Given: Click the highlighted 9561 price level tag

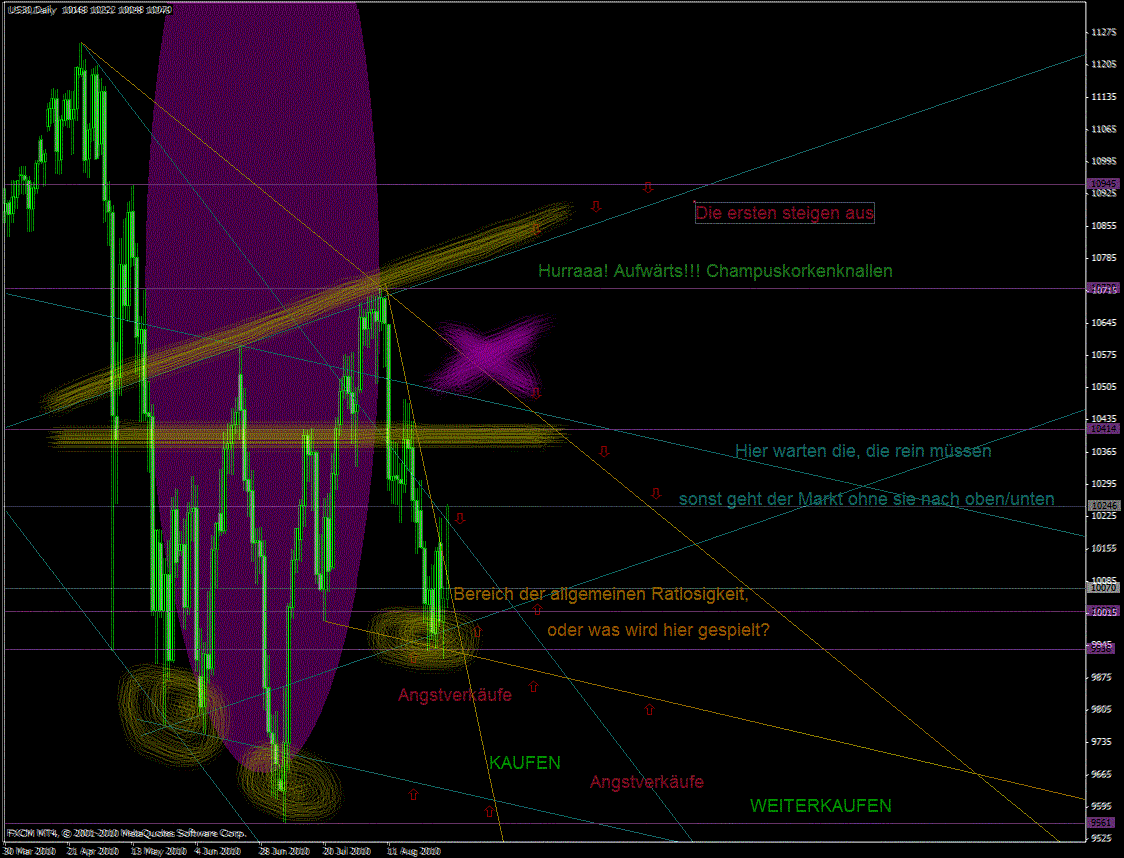Looking at the screenshot, I should click(x=1102, y=823).
